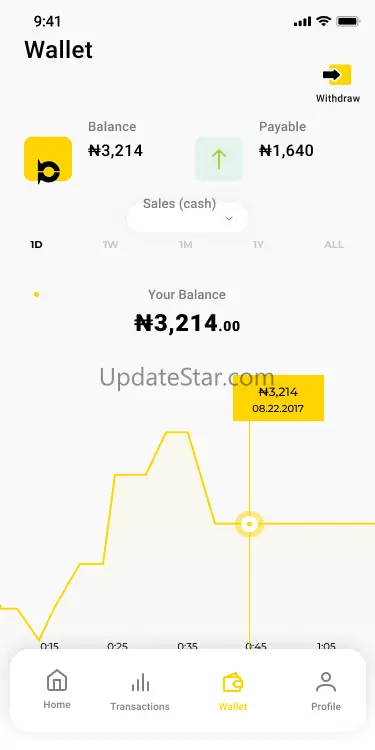This screenshot has height=750, width=375.
Task: Click the Withdraw label
Action: pos(338,99)
